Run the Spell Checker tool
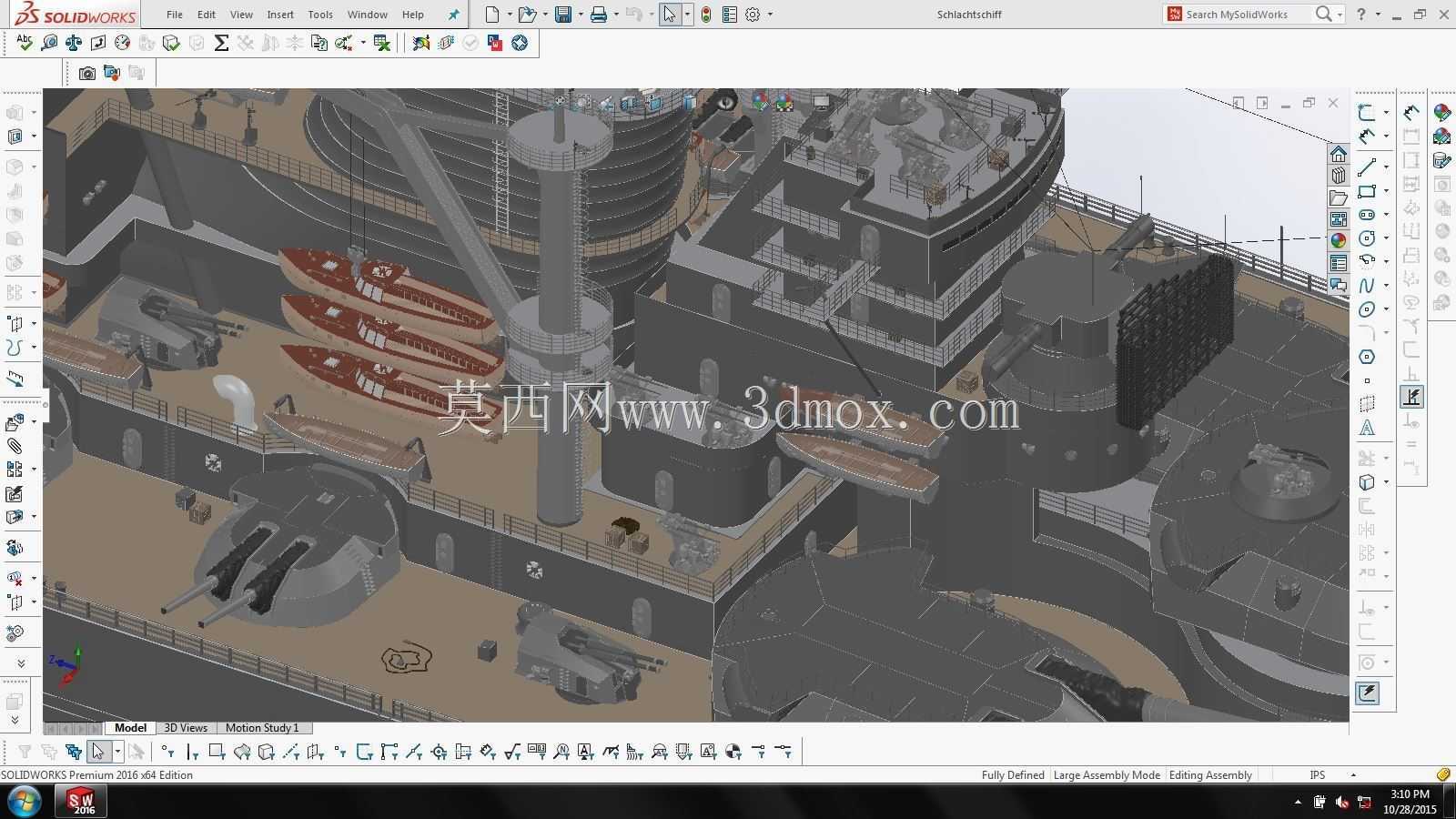Viewport: 1456px width, 819px height. click(x=25, y=43)
